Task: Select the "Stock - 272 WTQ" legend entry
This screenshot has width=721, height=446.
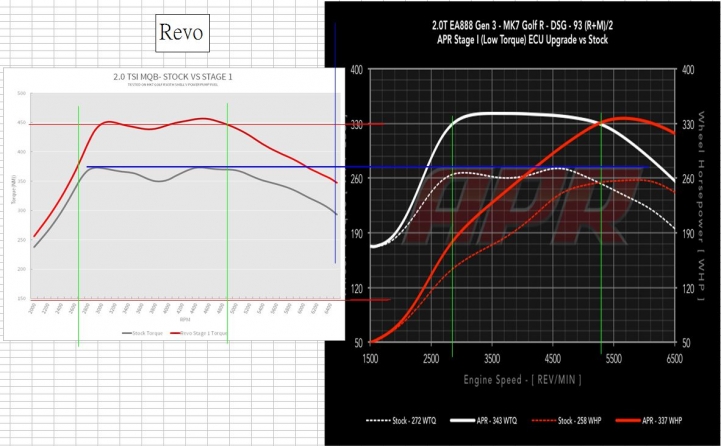Action: [401, 421]
